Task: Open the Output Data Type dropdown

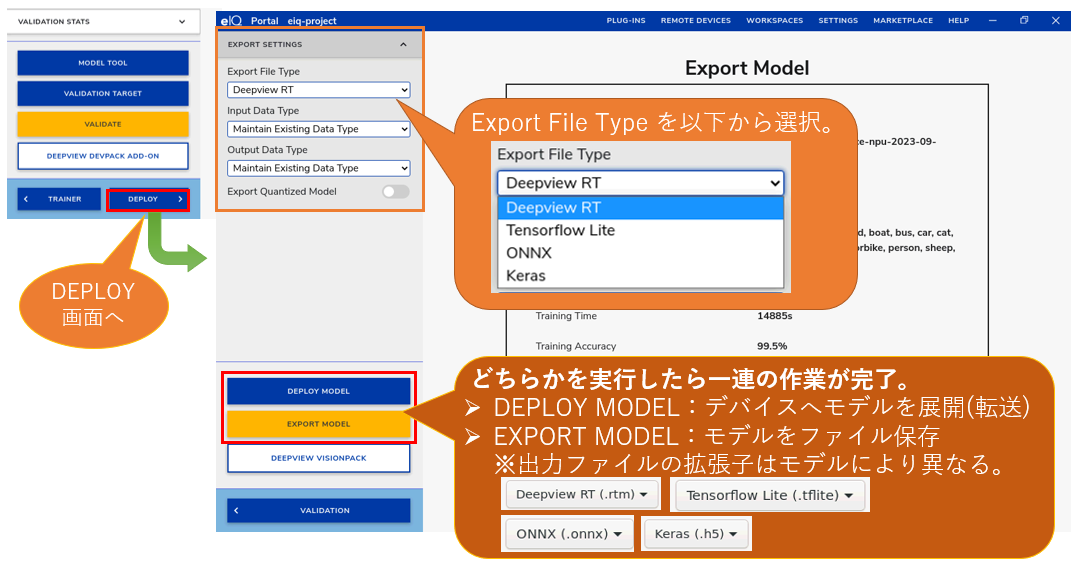Action: click(319, 168)
